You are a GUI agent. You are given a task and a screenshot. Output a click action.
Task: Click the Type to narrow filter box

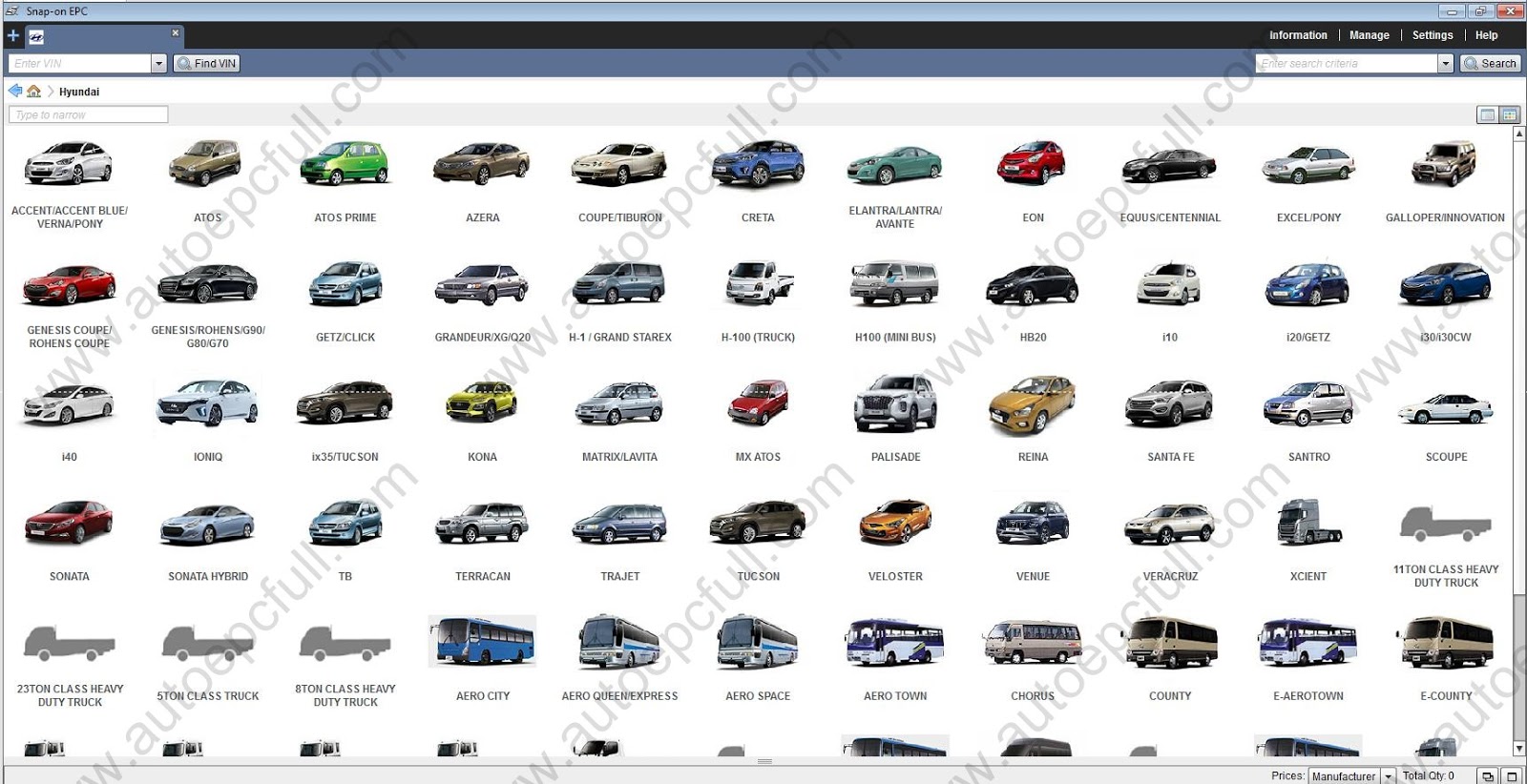88,114
